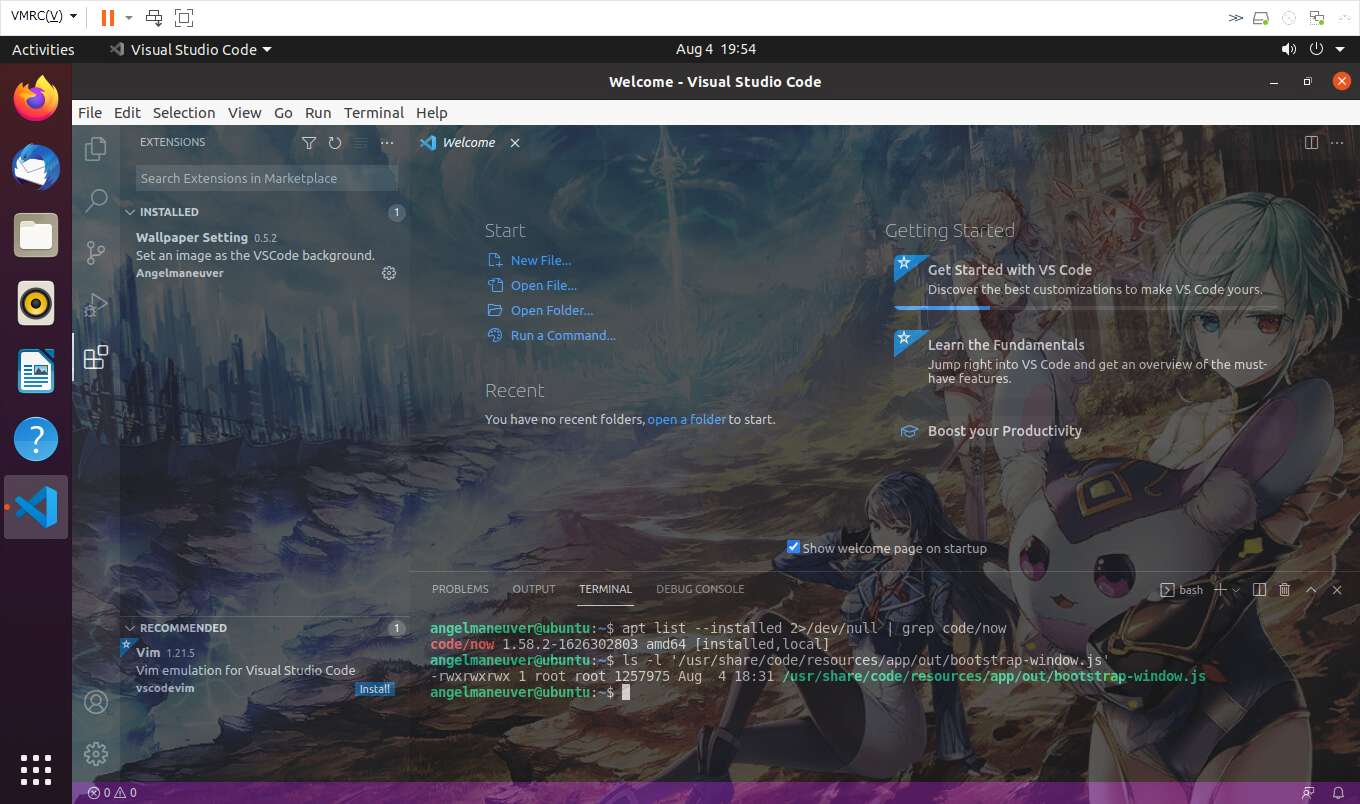Refresh the extensions list
This screenshot has height=804, width=1360.
[x=335, y=143]
